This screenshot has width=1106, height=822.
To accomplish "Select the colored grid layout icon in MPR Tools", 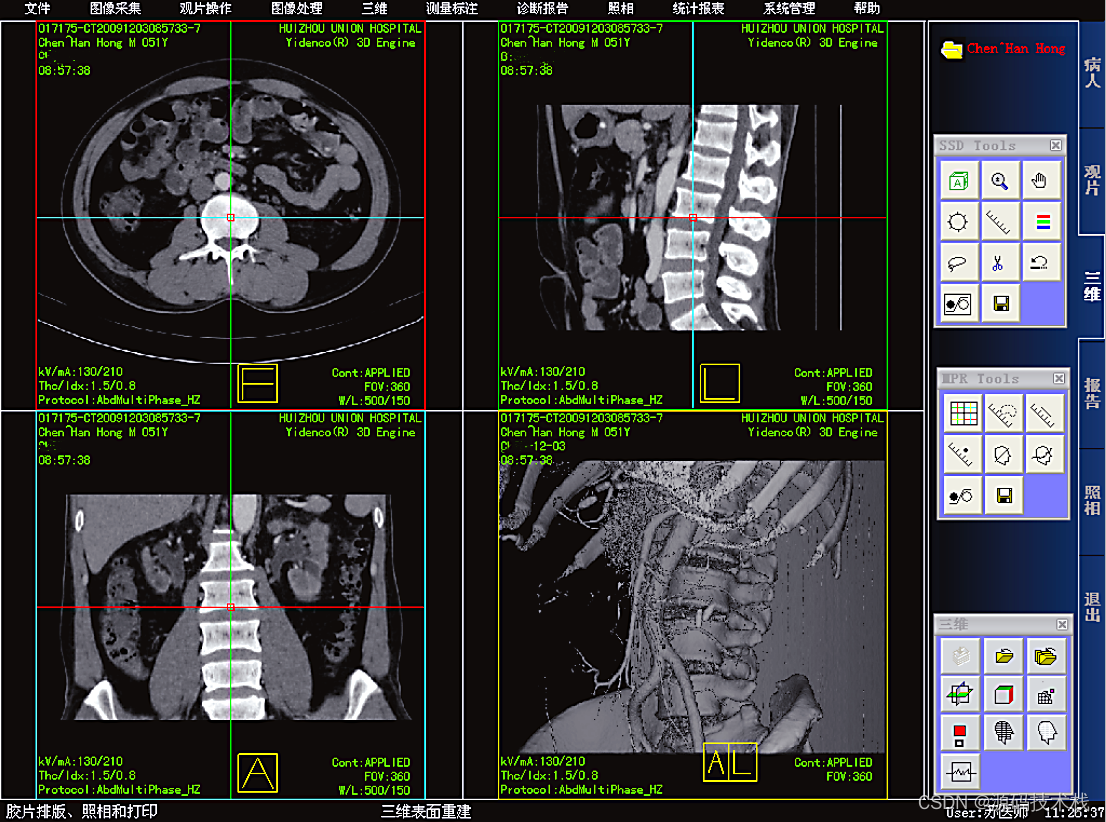I will (x=963, y=414).
